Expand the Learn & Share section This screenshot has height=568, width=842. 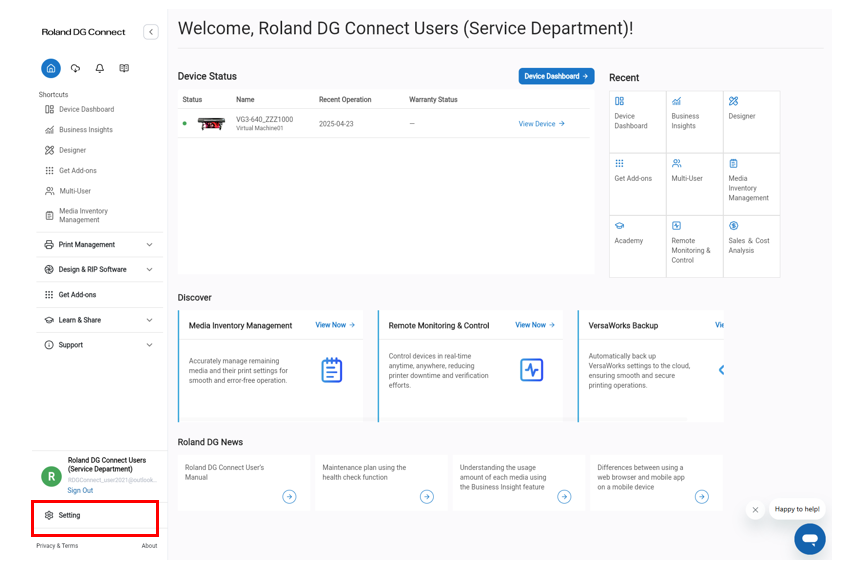[x=99, y=320]
